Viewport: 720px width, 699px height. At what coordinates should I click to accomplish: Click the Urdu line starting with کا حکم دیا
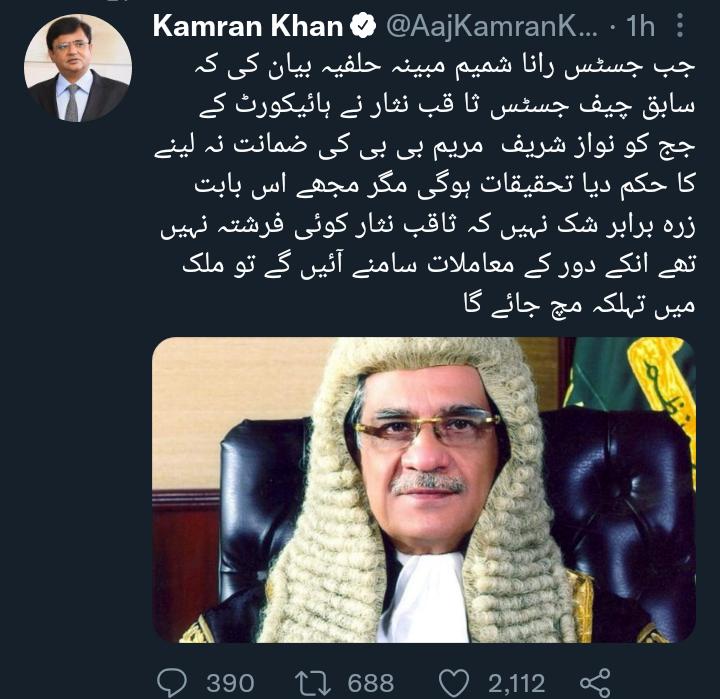tap(444, 186)
